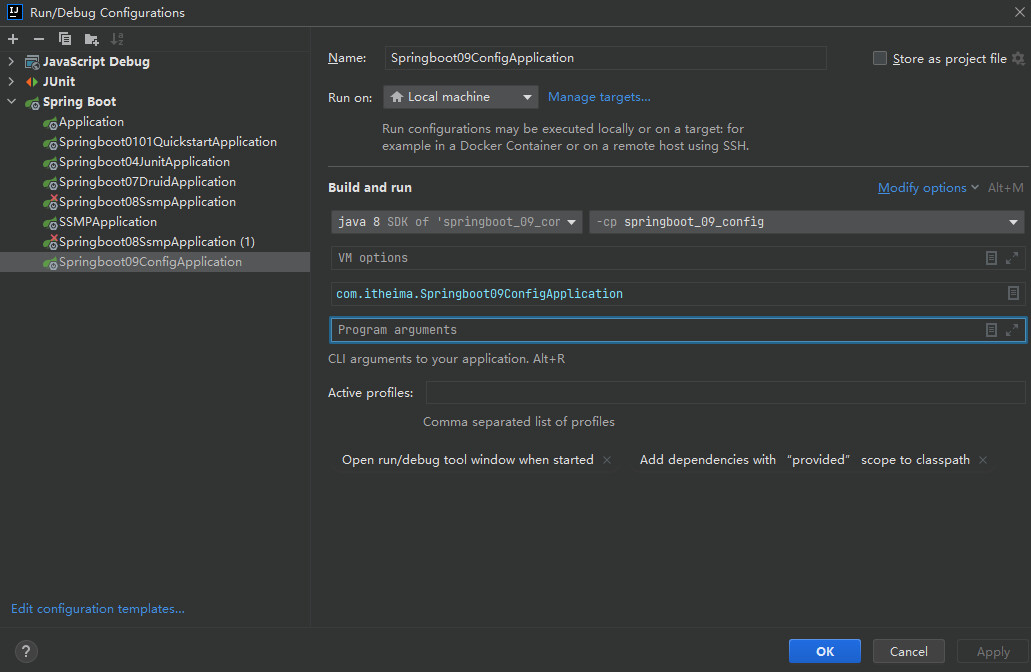Click the Active profiles input field

725,393
